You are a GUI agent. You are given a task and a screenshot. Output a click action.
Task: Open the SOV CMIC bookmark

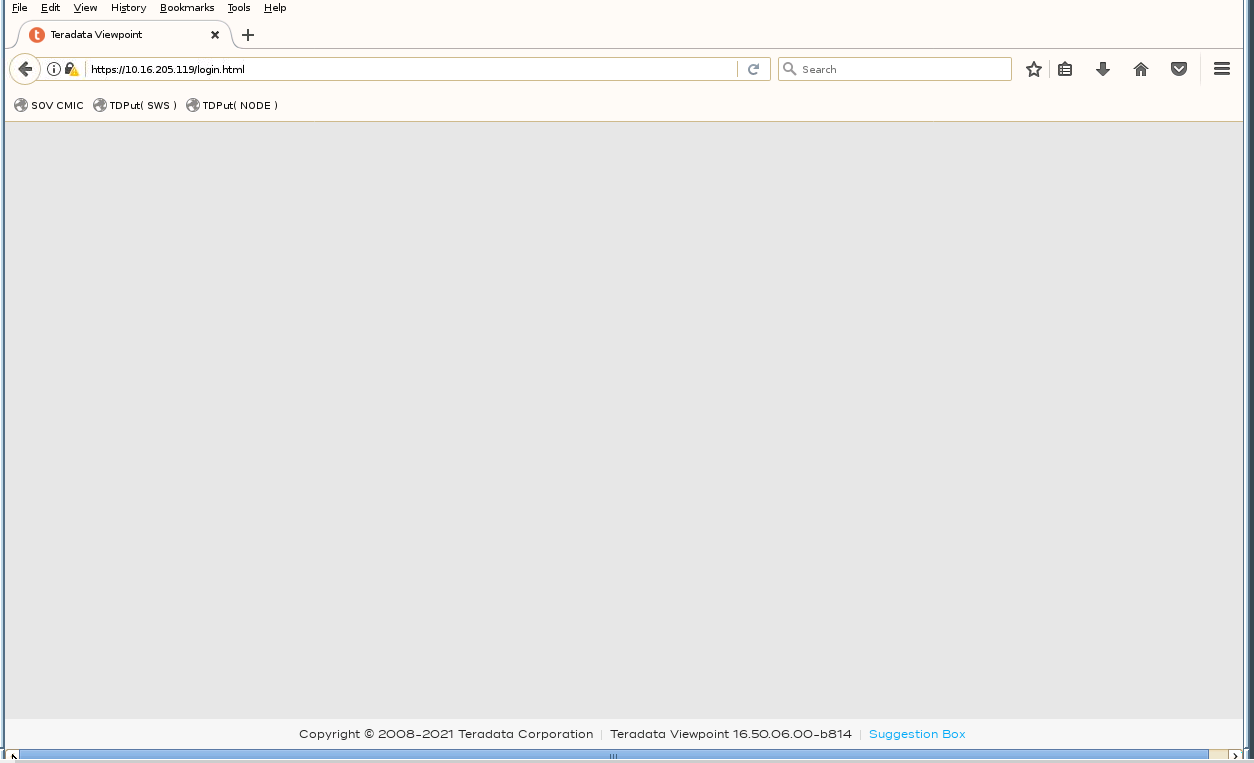[49, 105]
